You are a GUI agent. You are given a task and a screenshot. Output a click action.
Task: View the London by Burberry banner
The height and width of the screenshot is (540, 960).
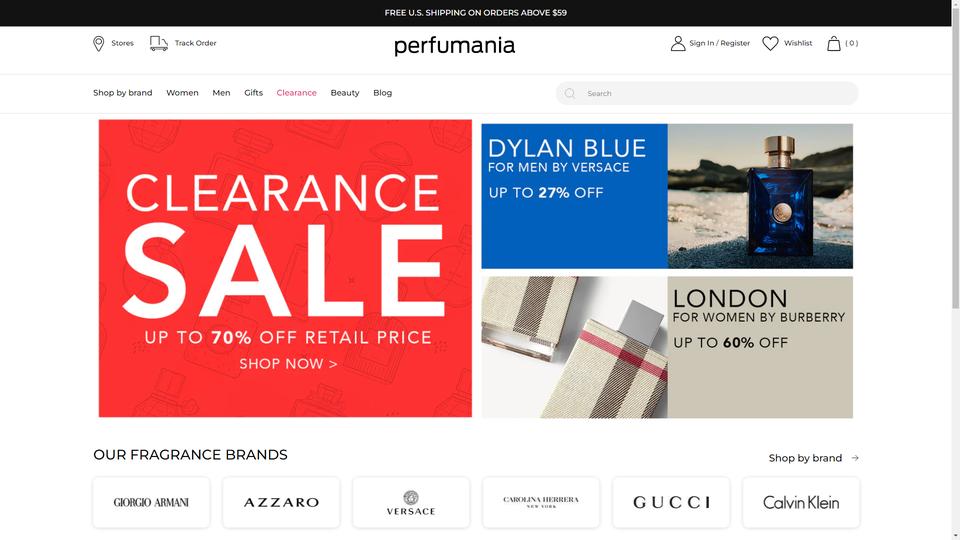(667, 347)
